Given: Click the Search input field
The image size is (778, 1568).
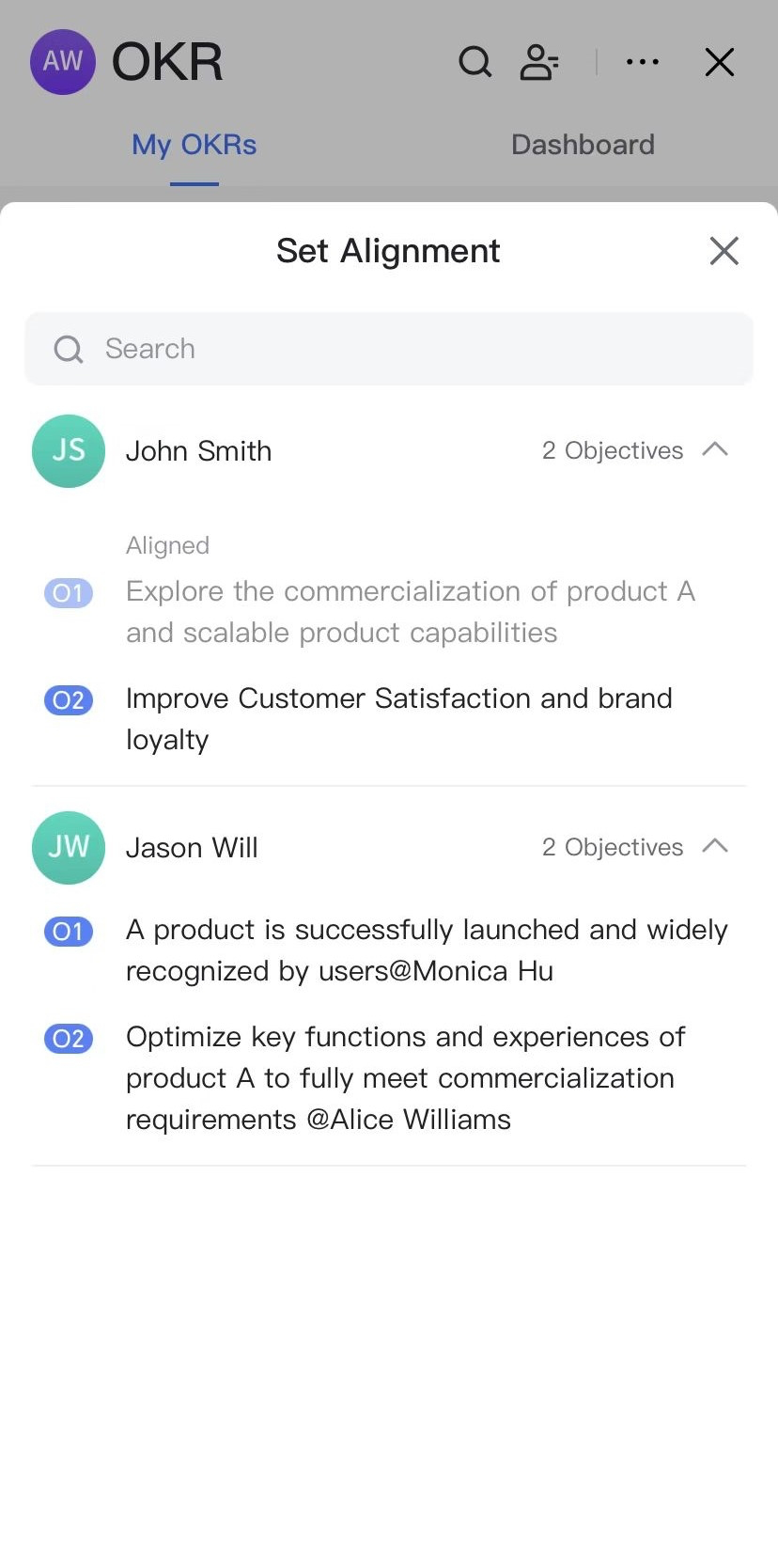Looking at the screenshot, I should pyautogui.click(x=389, y=349).
